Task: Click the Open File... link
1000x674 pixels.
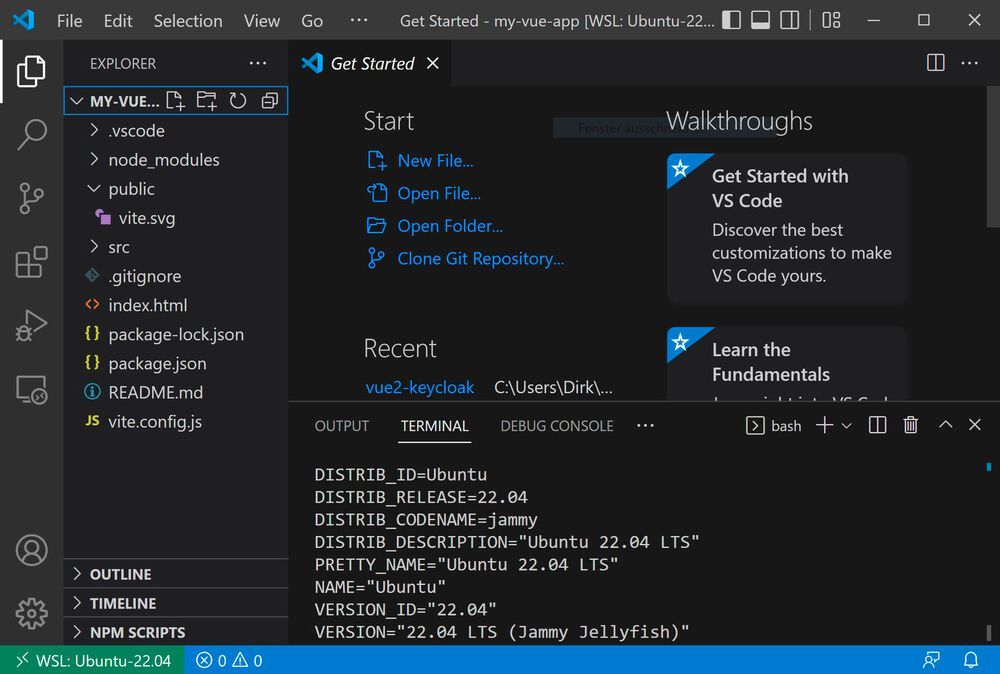Action: [439, 193]
